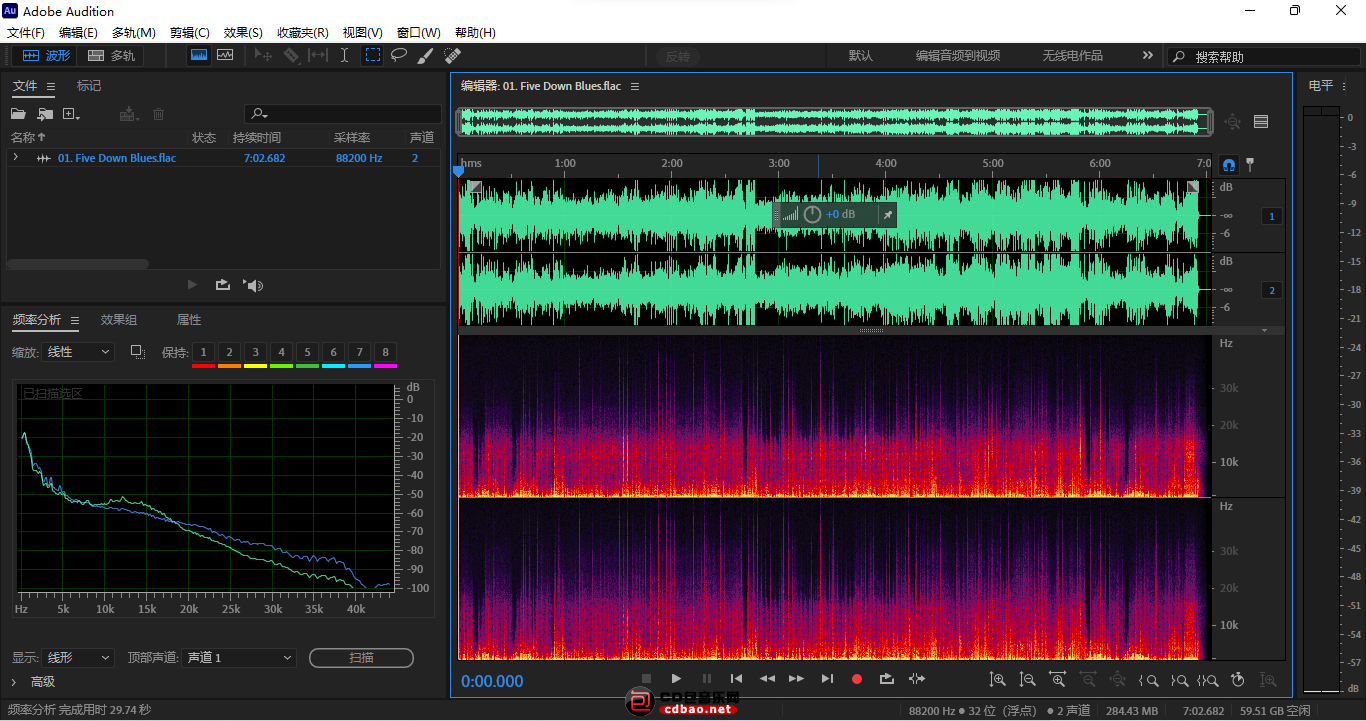Viewport: 1366px width, 721px height.
Task: Click the import file icon in Files panel
Action: tap(45, 114)
